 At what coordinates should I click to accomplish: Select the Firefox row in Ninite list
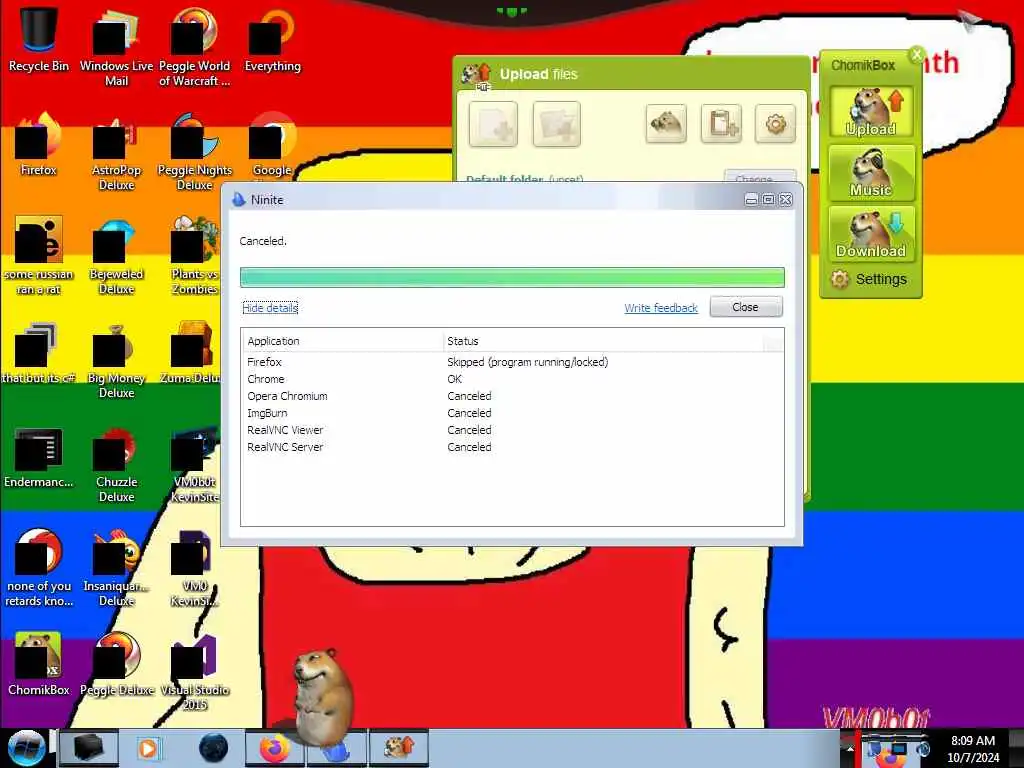[x=512, y=362]
